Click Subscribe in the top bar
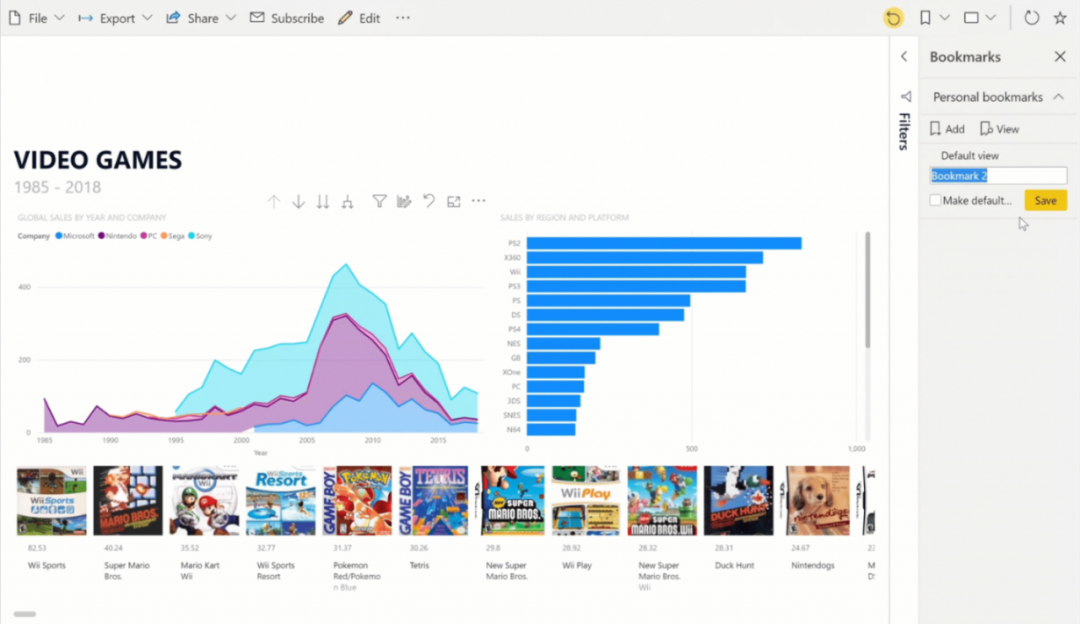 click(x=287, y=19)
